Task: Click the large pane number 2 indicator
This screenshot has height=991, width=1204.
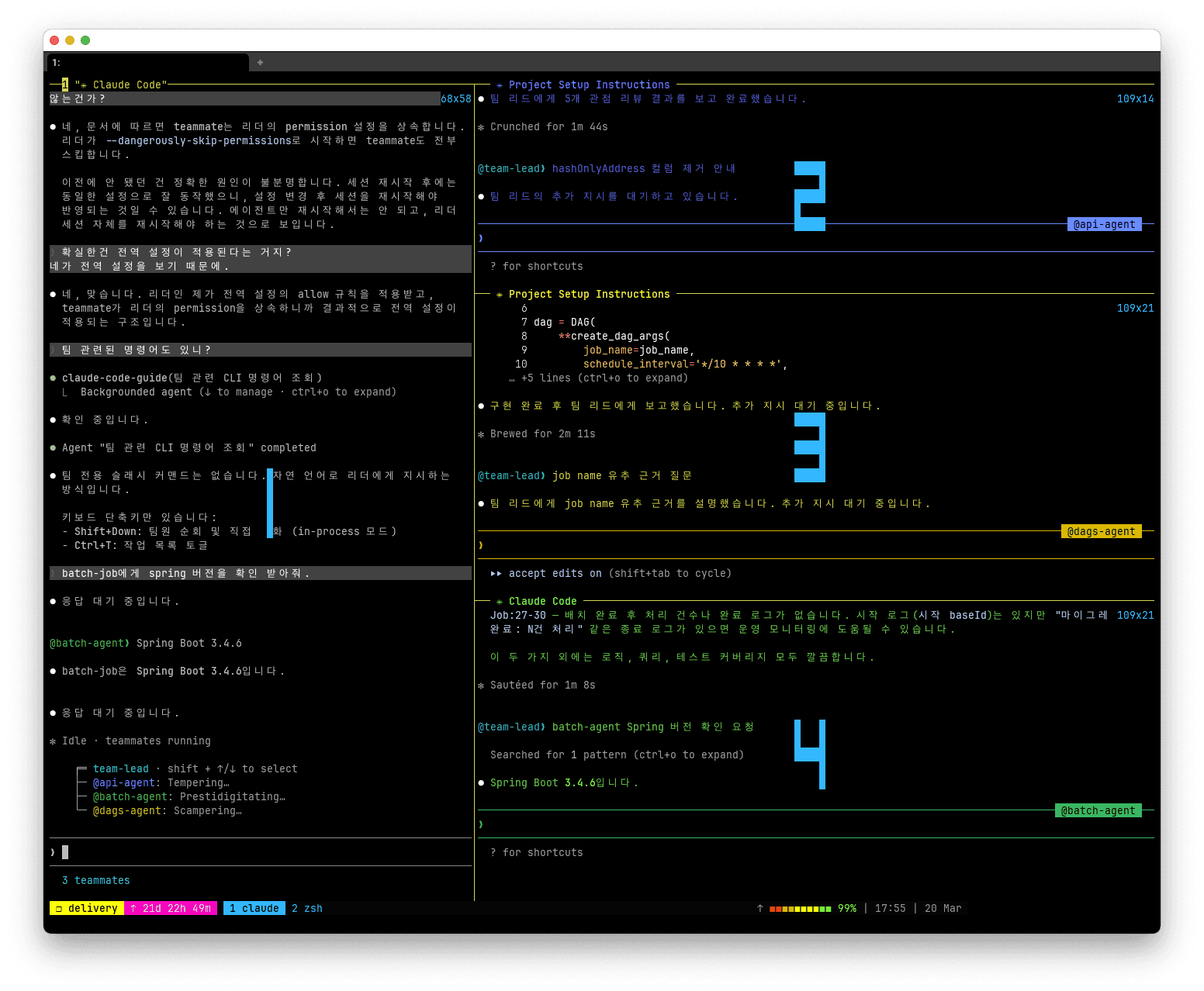Action: click(810, 195)
